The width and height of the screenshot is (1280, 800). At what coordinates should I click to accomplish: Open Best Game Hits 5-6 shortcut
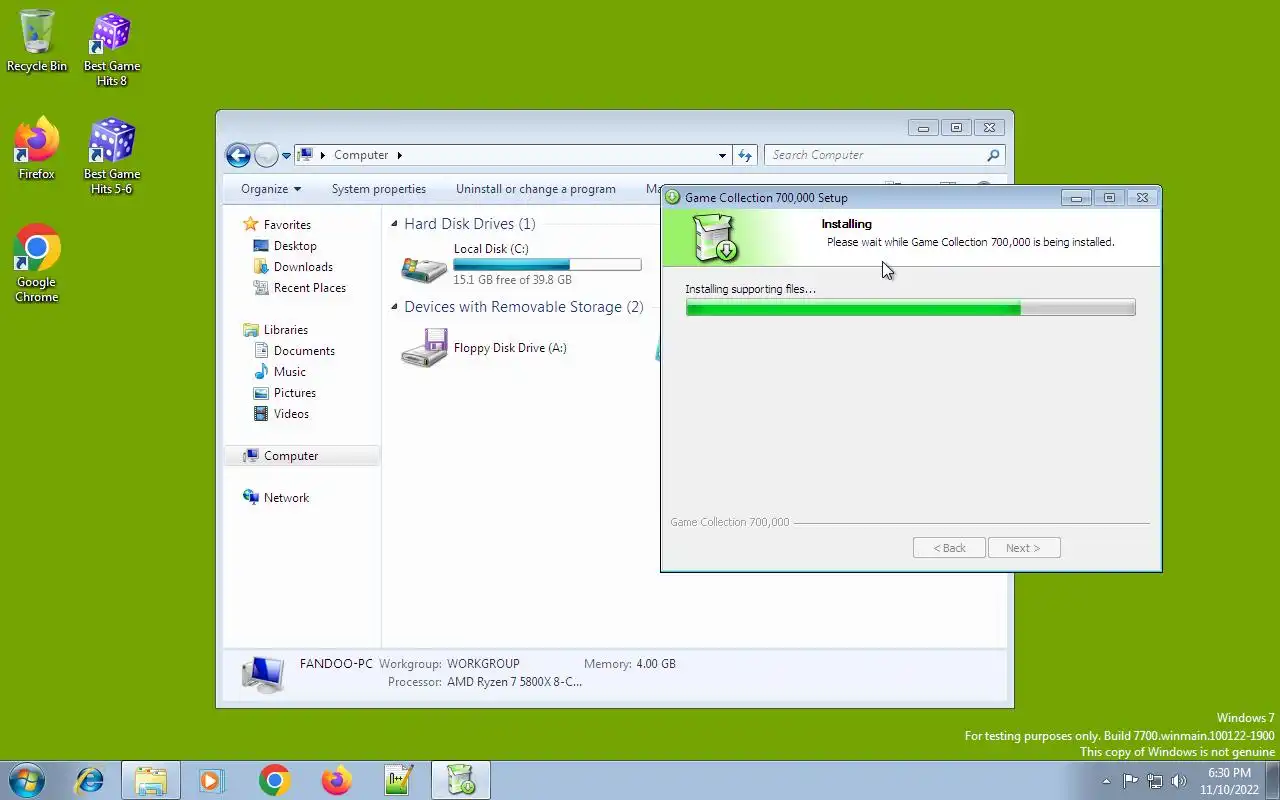click(112, 157)
